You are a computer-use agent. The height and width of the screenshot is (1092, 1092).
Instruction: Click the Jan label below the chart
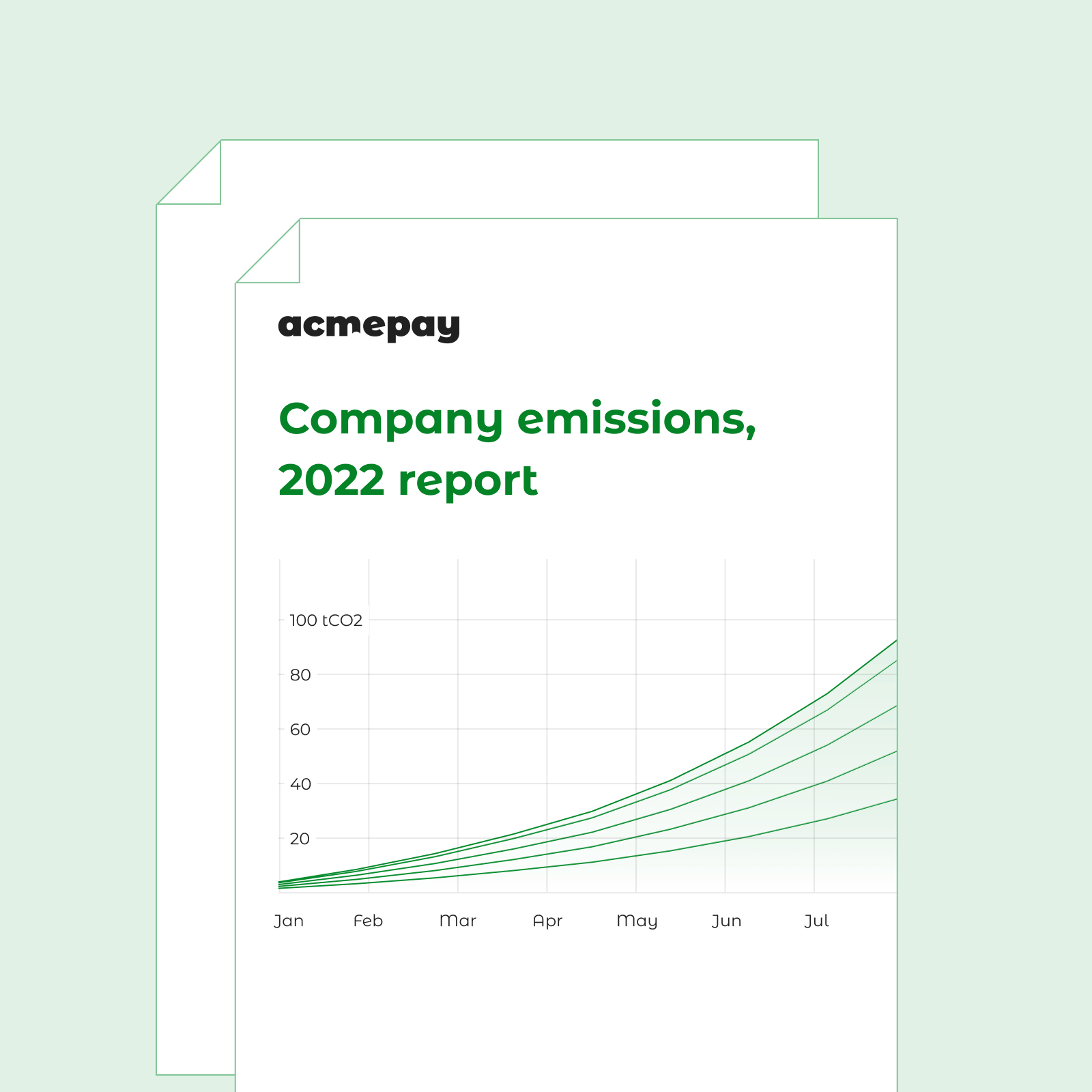pyautogui.click(x=290, y=920)
